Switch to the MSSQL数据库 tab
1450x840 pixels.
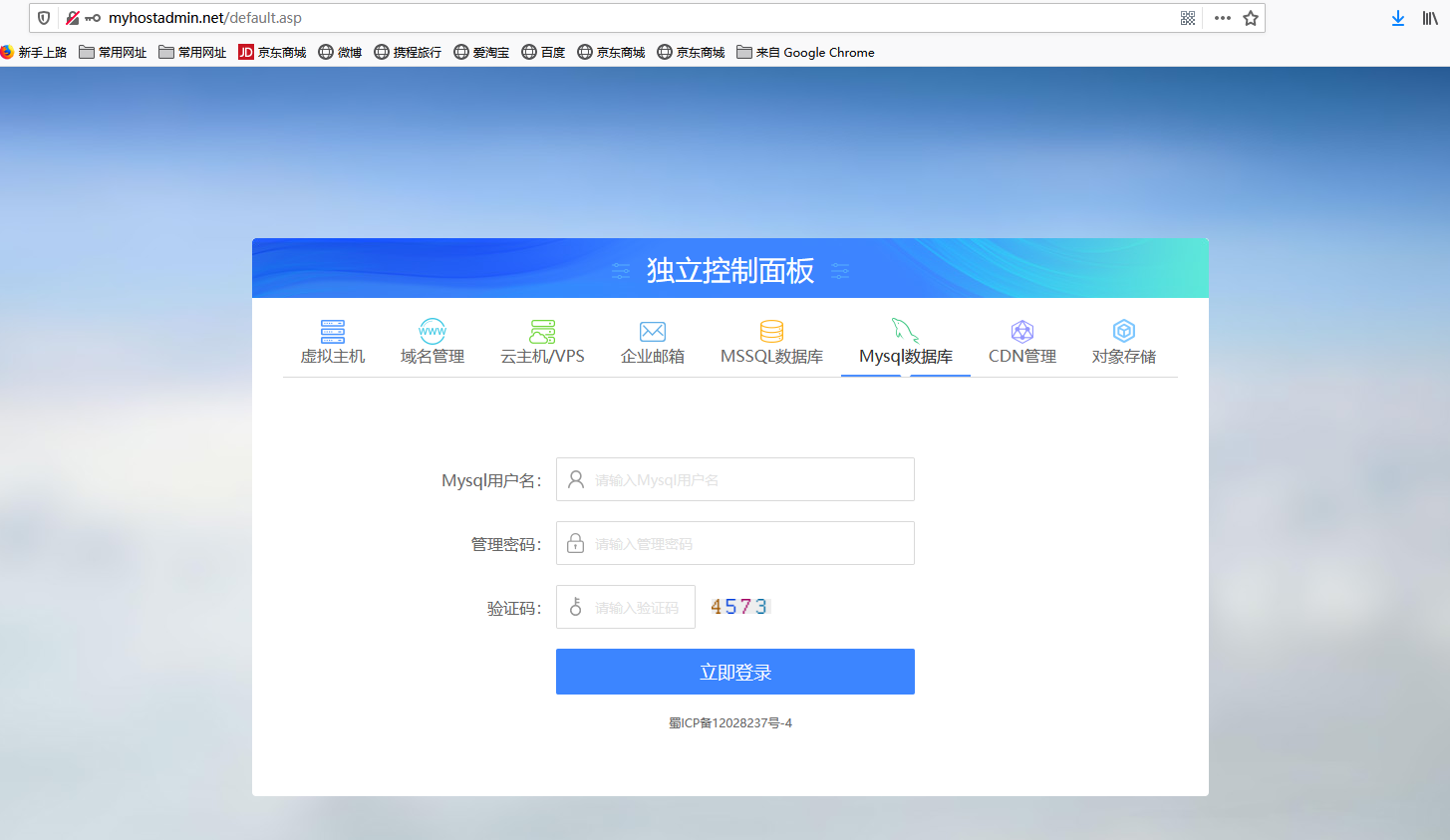coord(769,344)
